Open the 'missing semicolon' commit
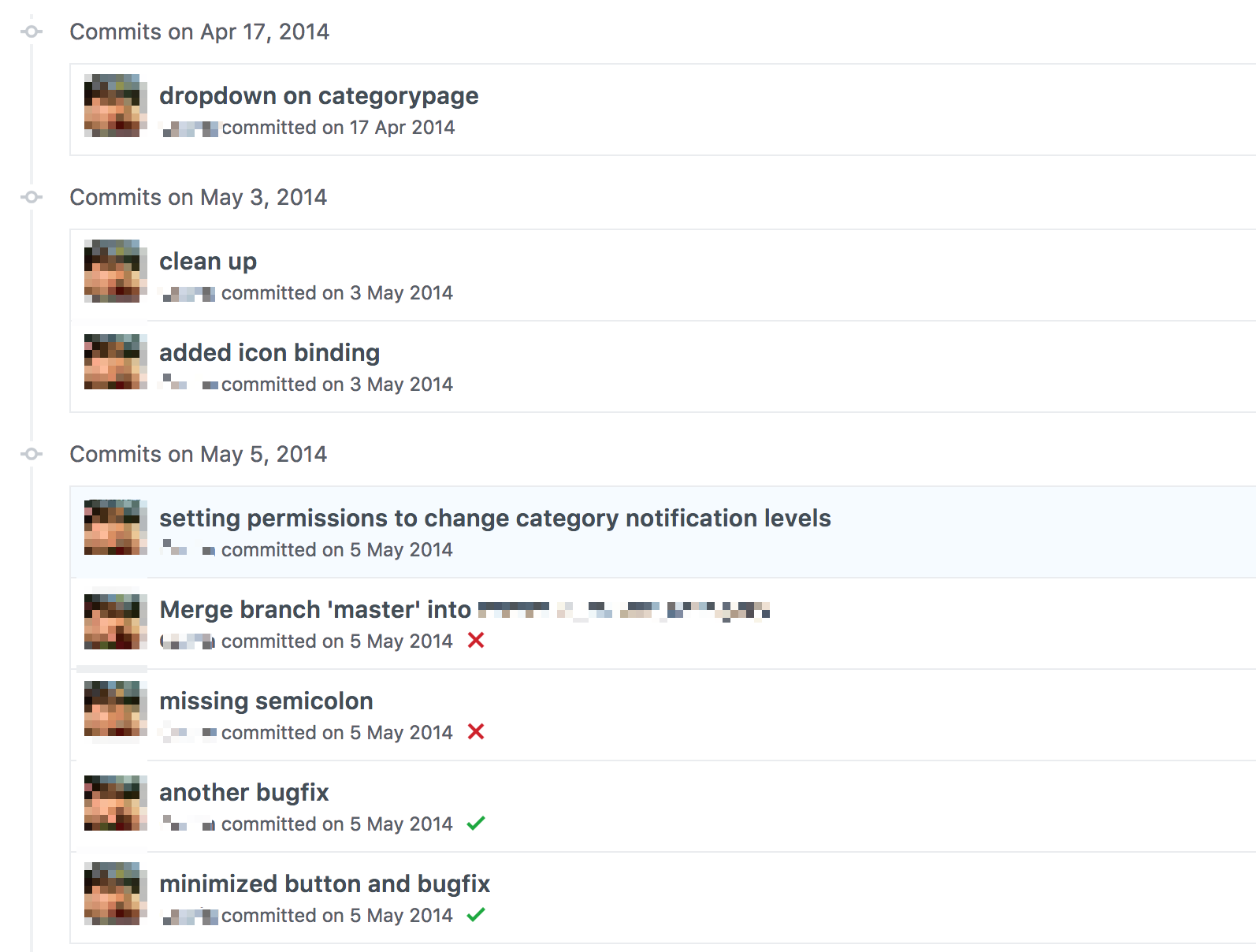1256x952 pixels. pos(266,701)
